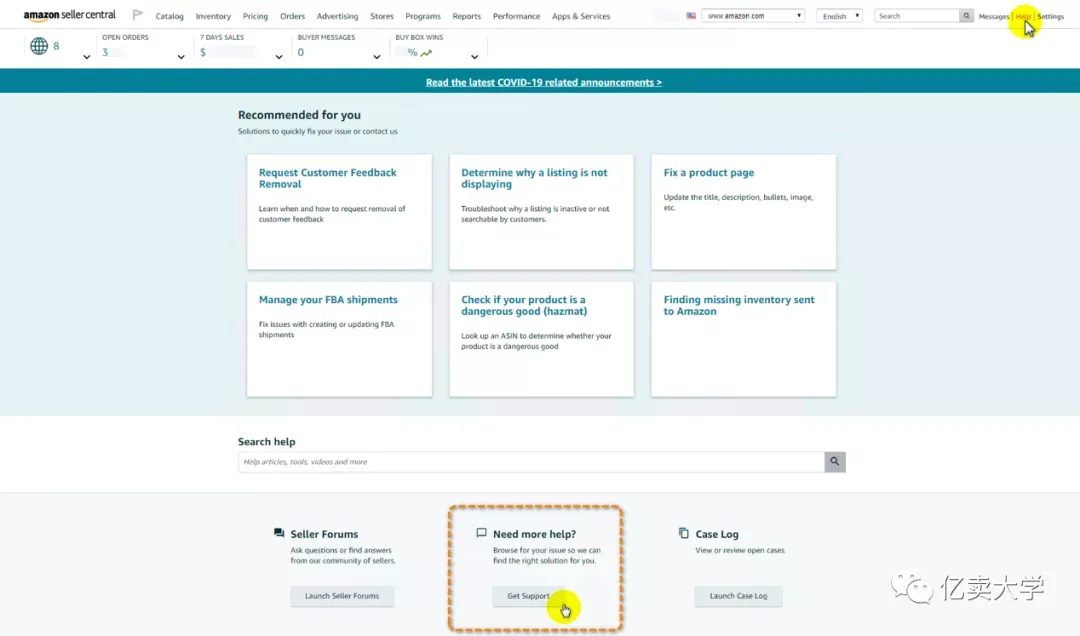1080x636 pixels.
Task: Click the Seller Forums heading
Action: tap(324, 534)
